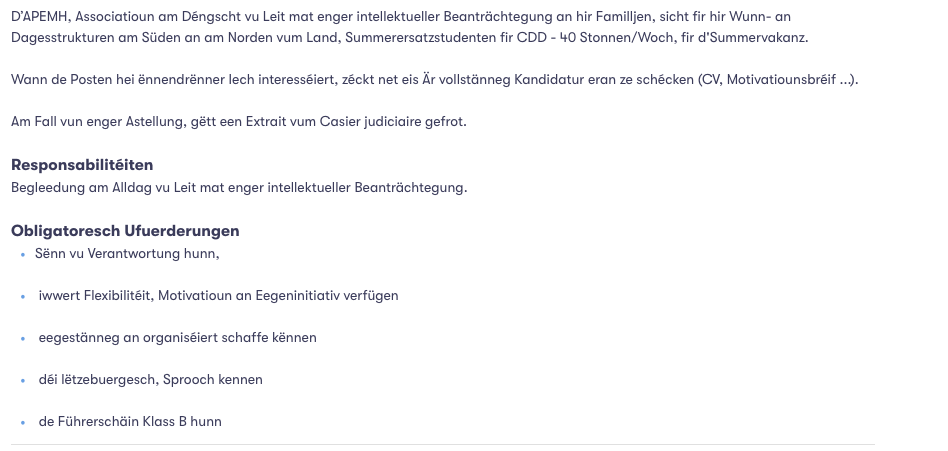Click the Begleedung am Alldag sentence

coord(239,188)
